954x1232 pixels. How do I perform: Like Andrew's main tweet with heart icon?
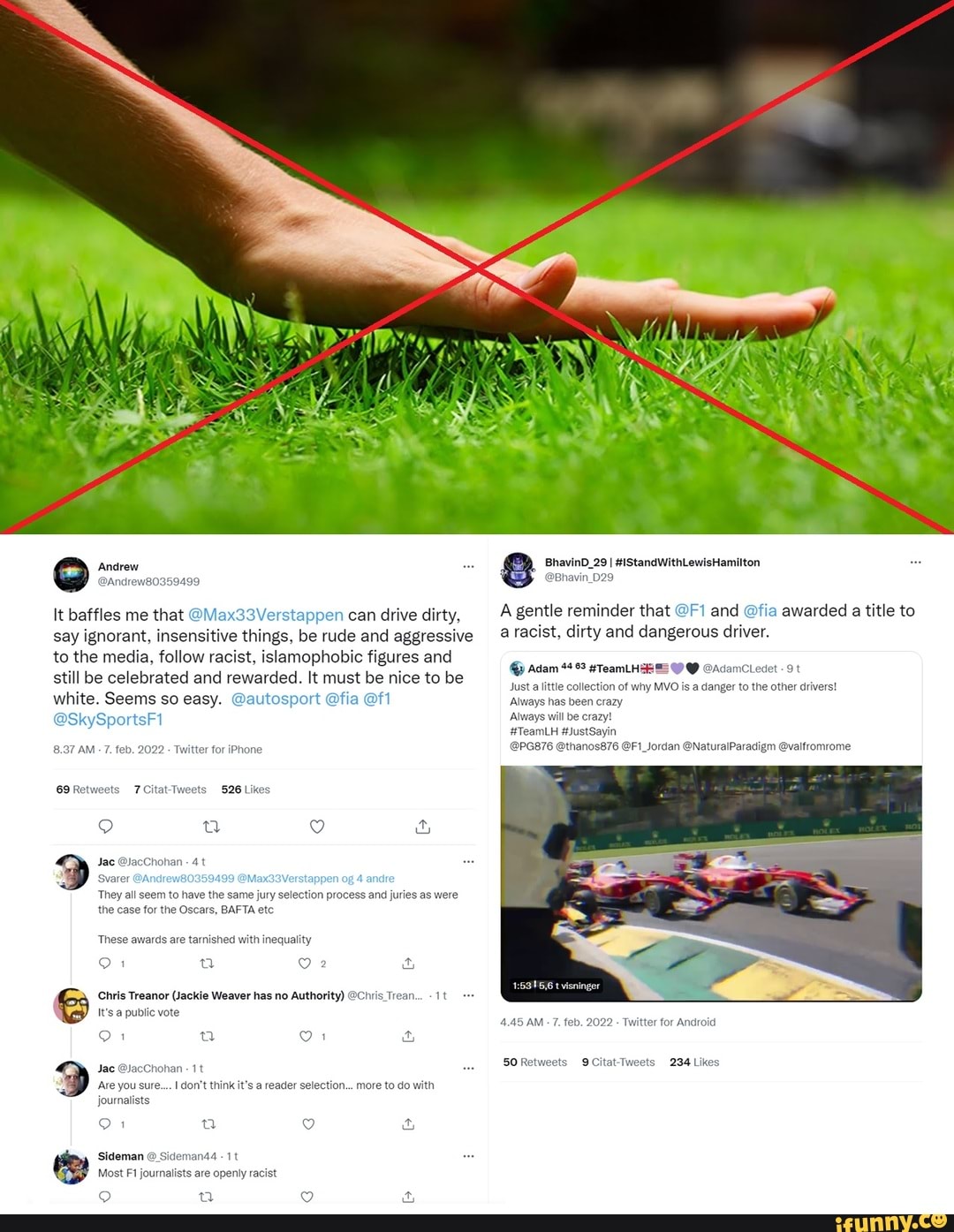317,827
